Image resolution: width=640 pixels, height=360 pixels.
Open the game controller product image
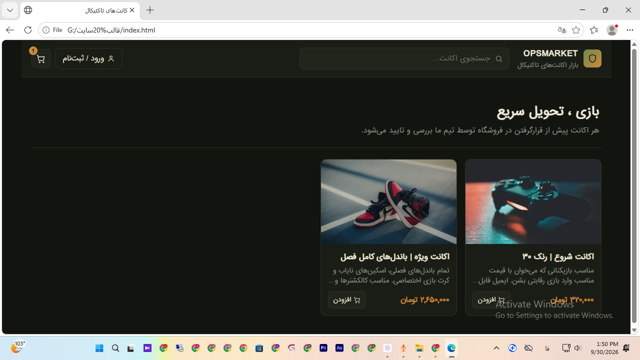pos(533,202)
